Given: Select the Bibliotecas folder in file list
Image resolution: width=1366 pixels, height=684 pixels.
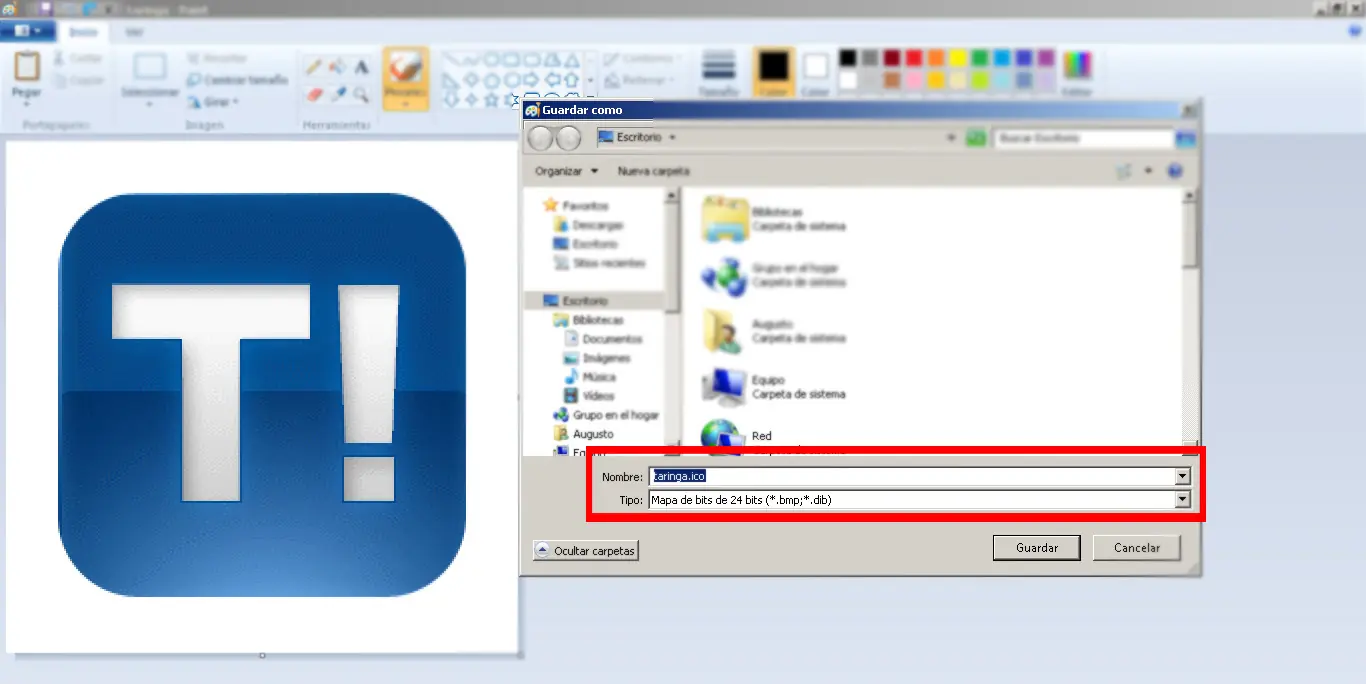Looking at the screenshot, I should click(x=775, y=219).
